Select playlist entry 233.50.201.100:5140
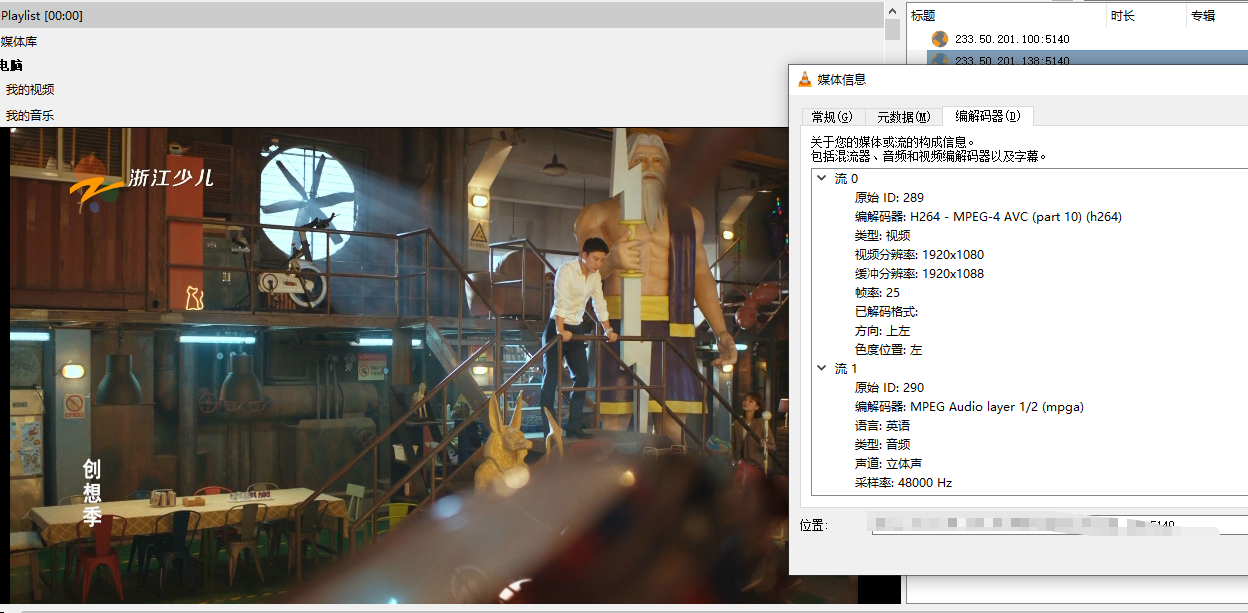 click(1012, 39)
